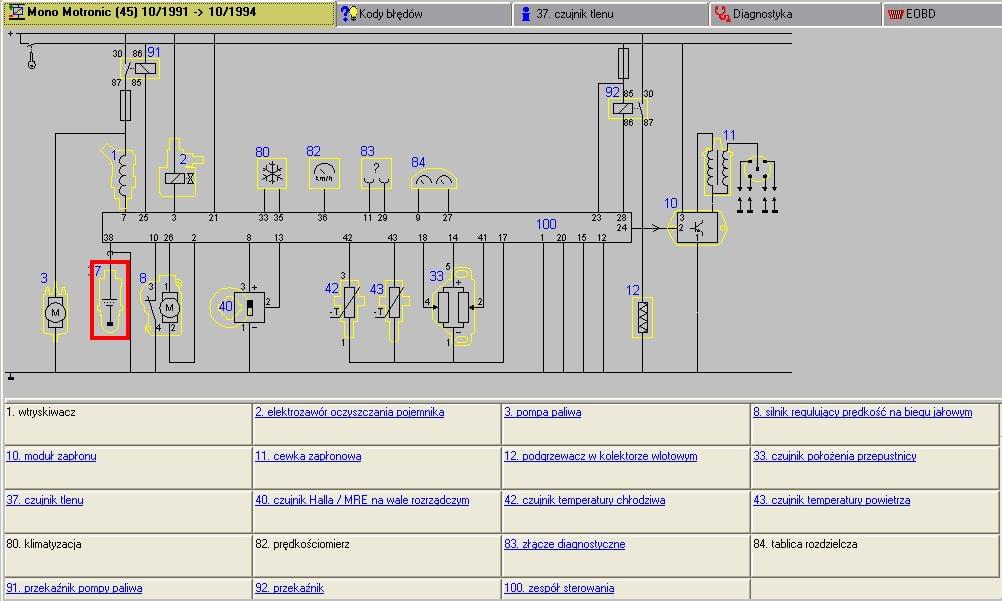1002x601 pixels.
Task: Select injector component 1 in diagram
Action: point(121,175)
